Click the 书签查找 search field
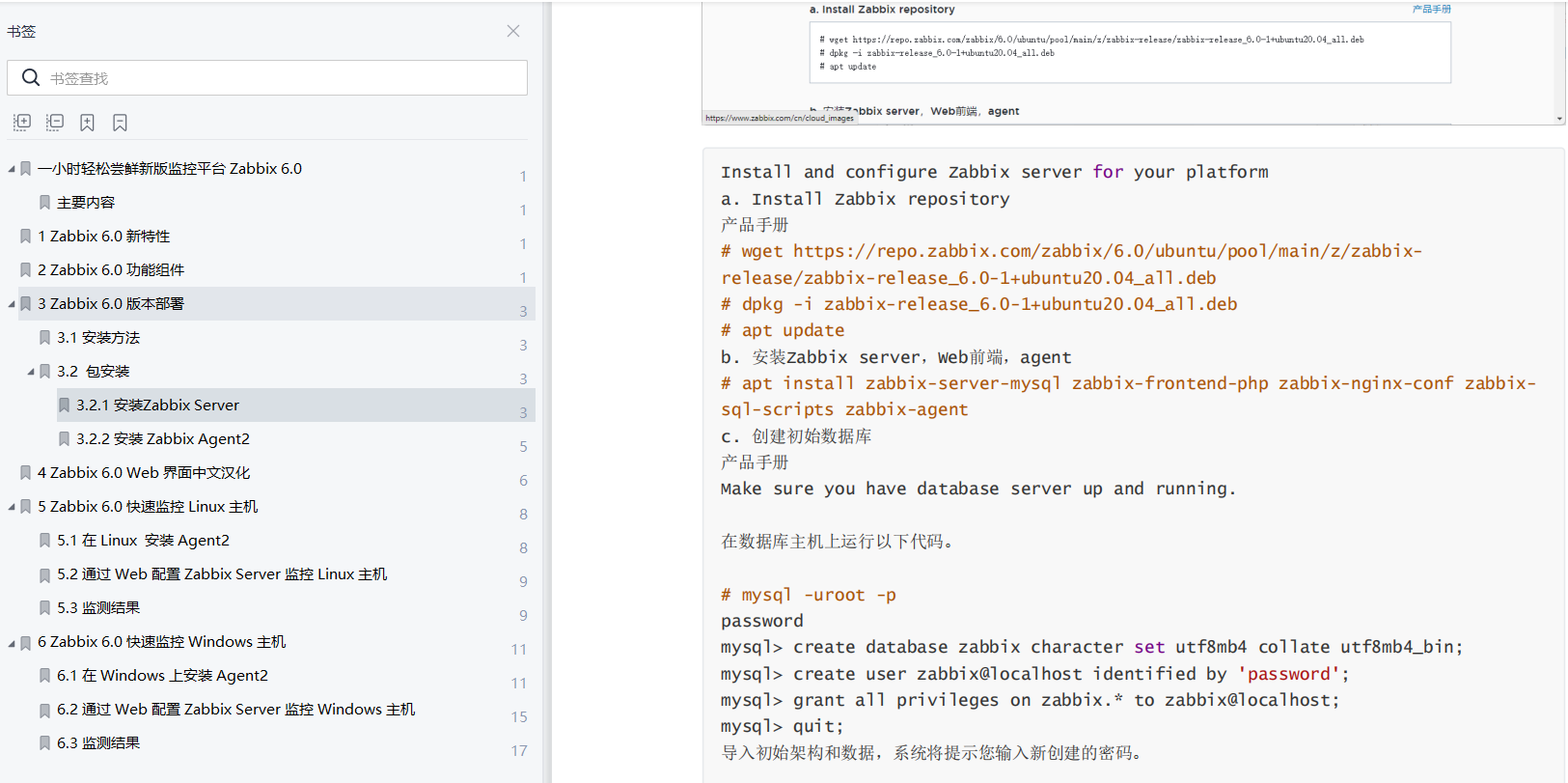Image resolution: width=1568 pixels, height=783 pixels. coord(267,77)
